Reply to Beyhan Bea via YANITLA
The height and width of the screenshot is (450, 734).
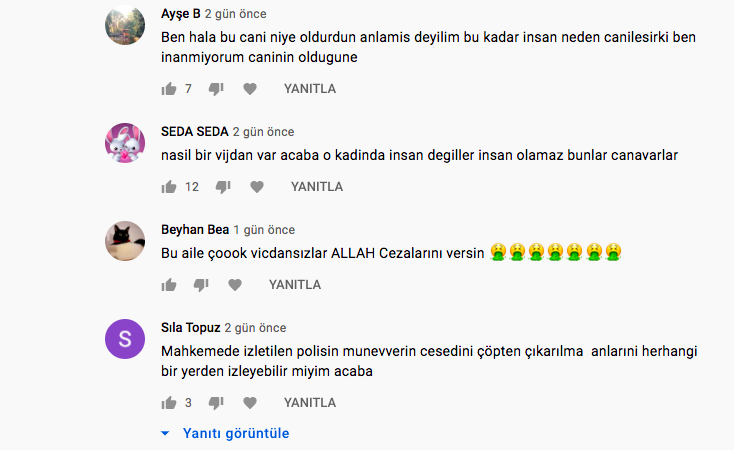point(295,285)
